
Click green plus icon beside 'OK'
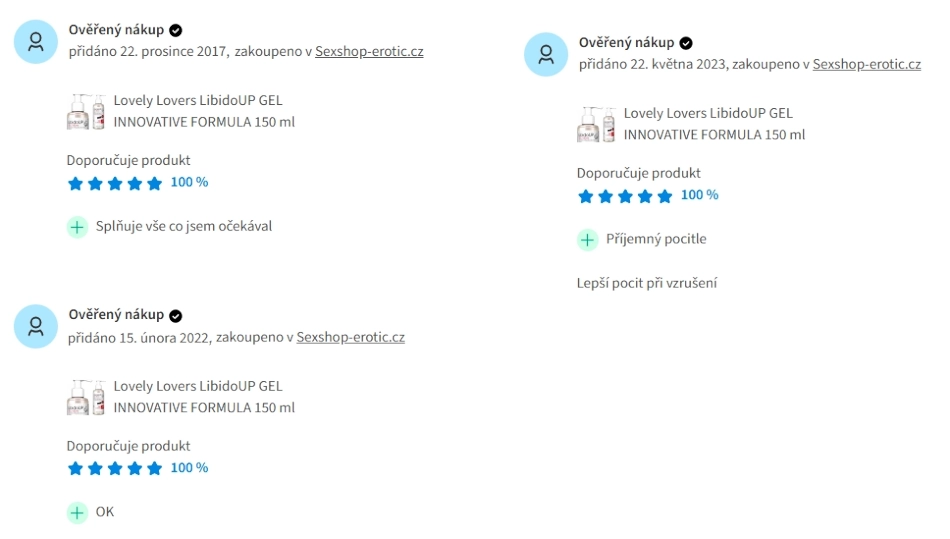pos(77,513)
